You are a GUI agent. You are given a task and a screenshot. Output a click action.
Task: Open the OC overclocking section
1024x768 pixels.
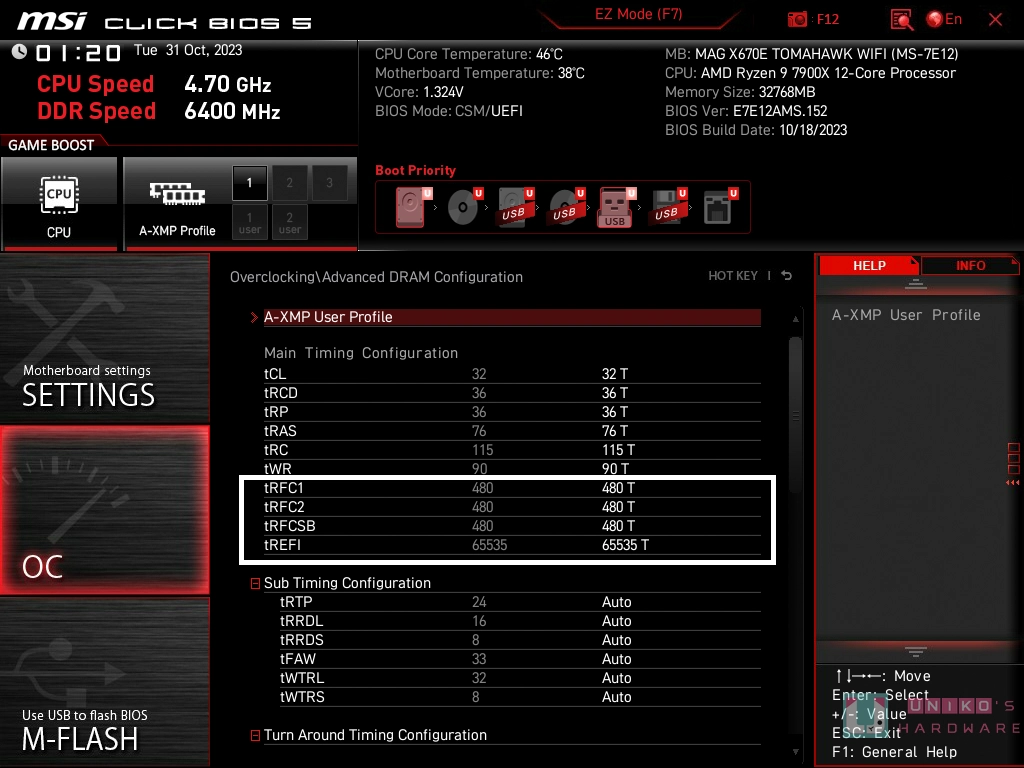coord(104,510)
